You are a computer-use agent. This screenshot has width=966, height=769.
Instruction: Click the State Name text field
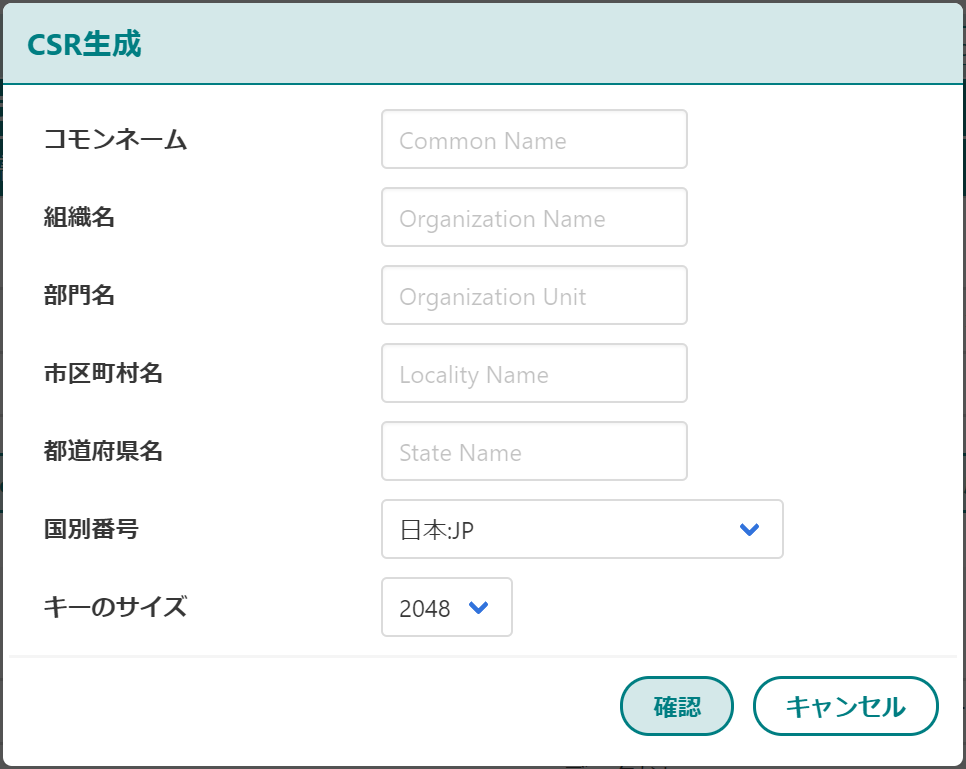(534, 451)
